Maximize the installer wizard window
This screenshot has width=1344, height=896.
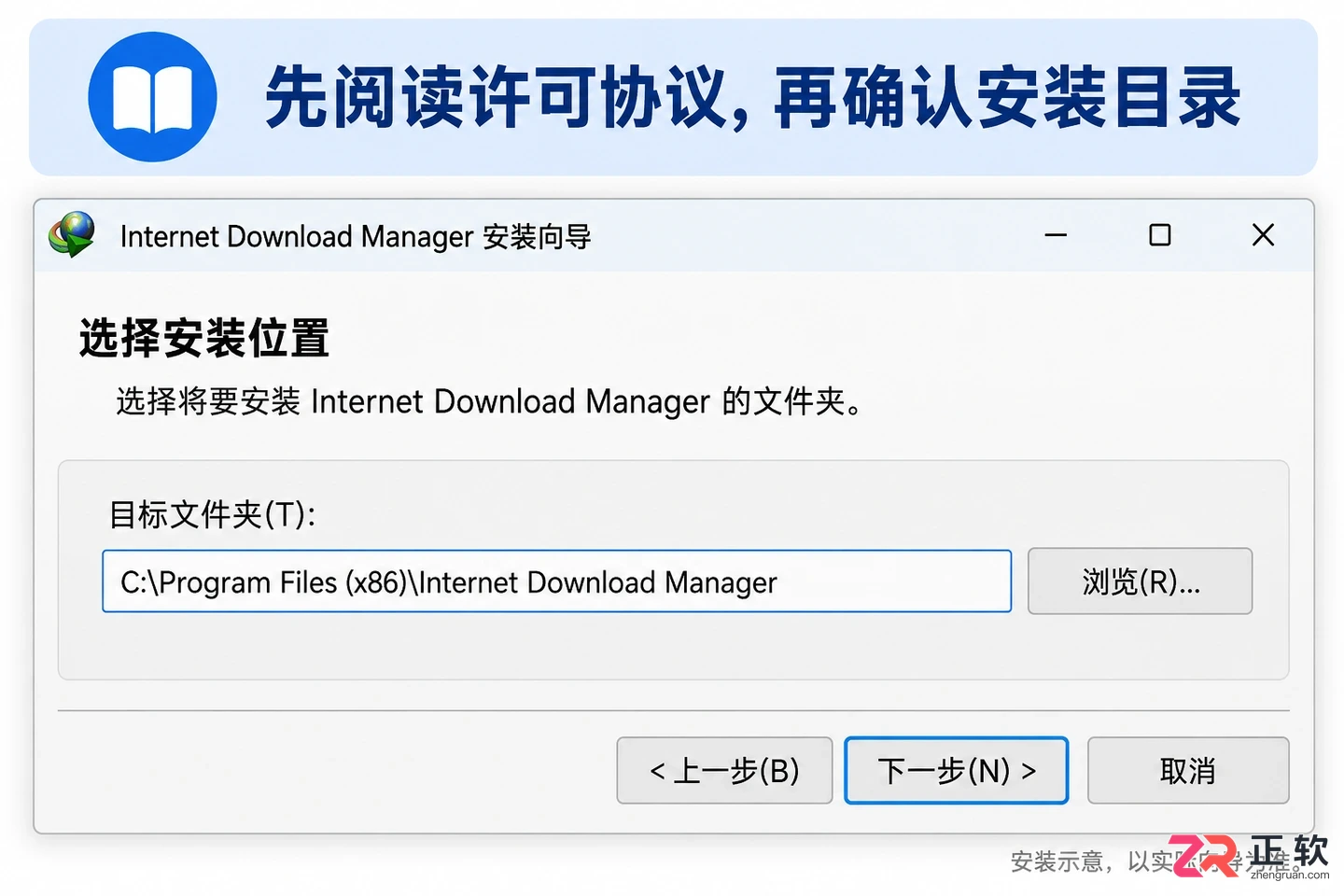(1159, 235)
